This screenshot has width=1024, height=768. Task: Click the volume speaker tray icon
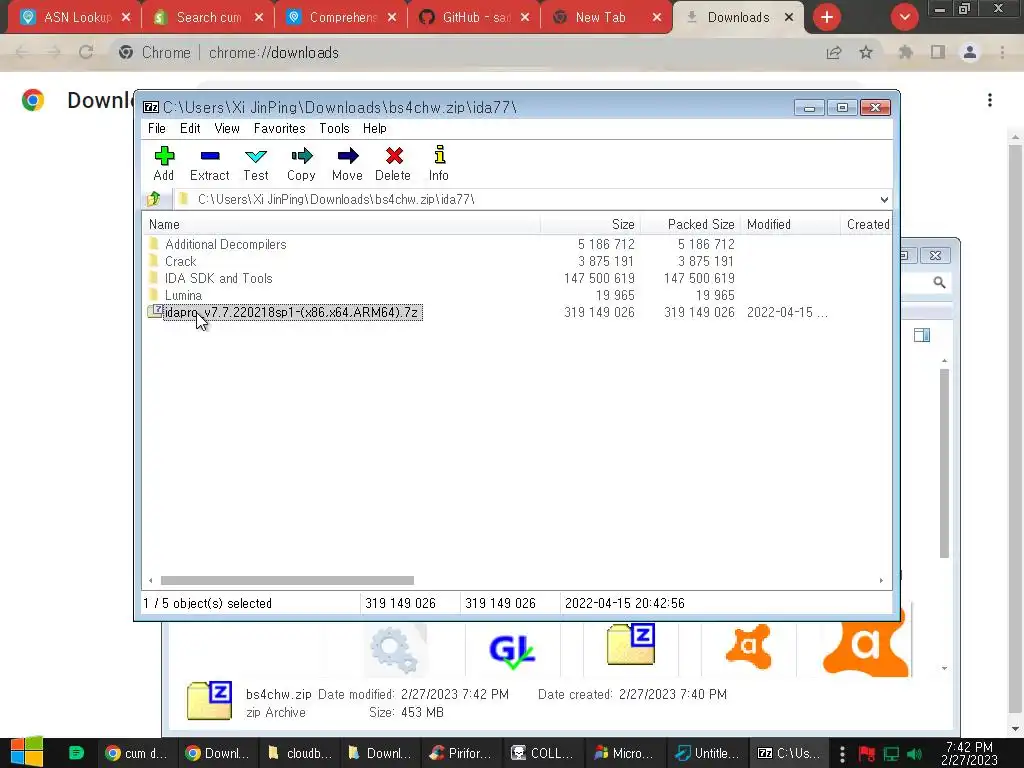[914, 754]
